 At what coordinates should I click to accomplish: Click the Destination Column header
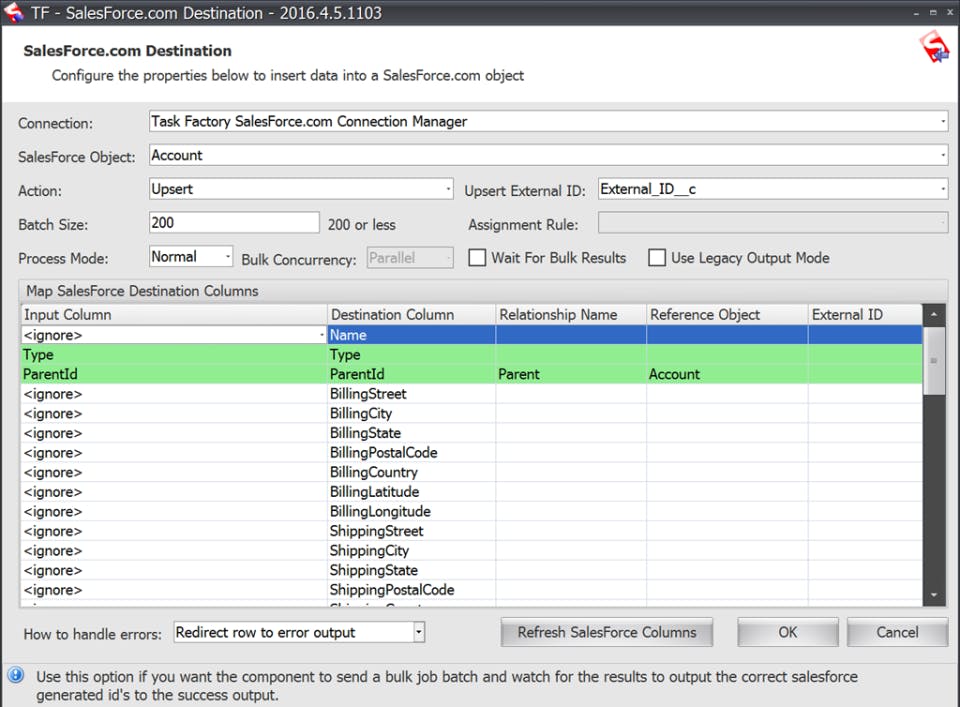[x=411, y=315]
